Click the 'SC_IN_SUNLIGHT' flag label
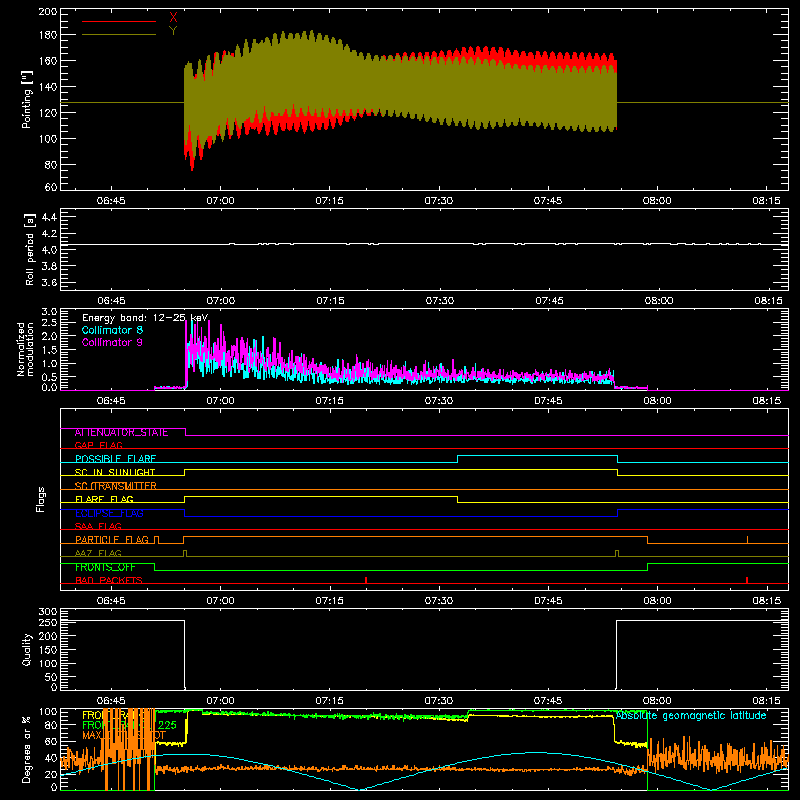The image size is (800, 800). coord(115,472)
